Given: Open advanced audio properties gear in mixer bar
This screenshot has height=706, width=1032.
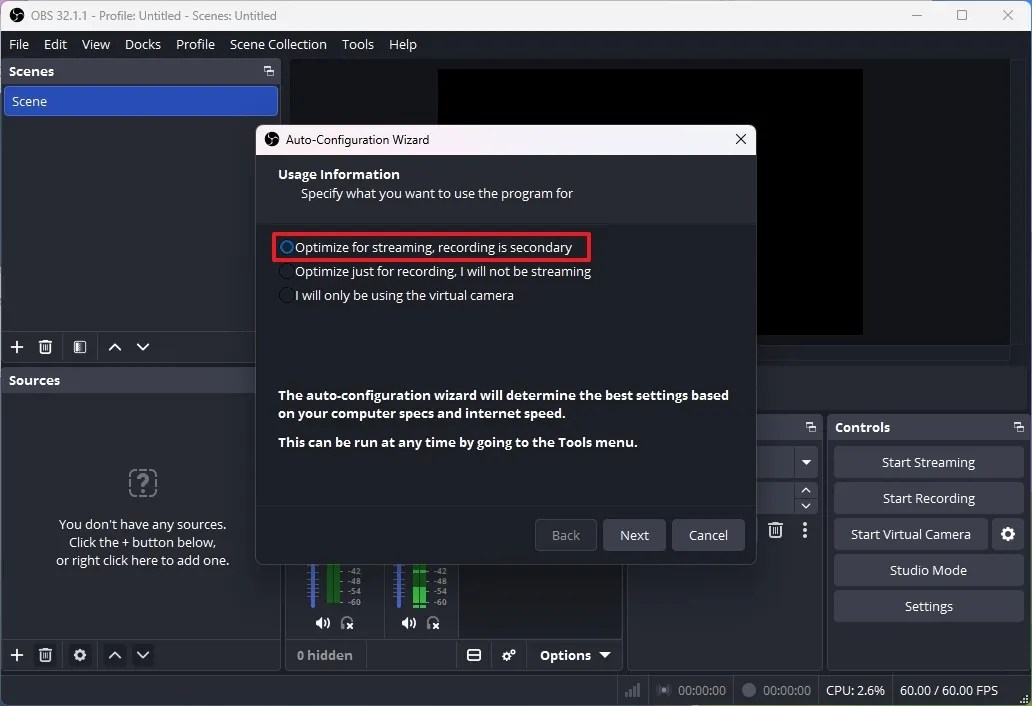Looking at the screenshot, I should (509, 655).
